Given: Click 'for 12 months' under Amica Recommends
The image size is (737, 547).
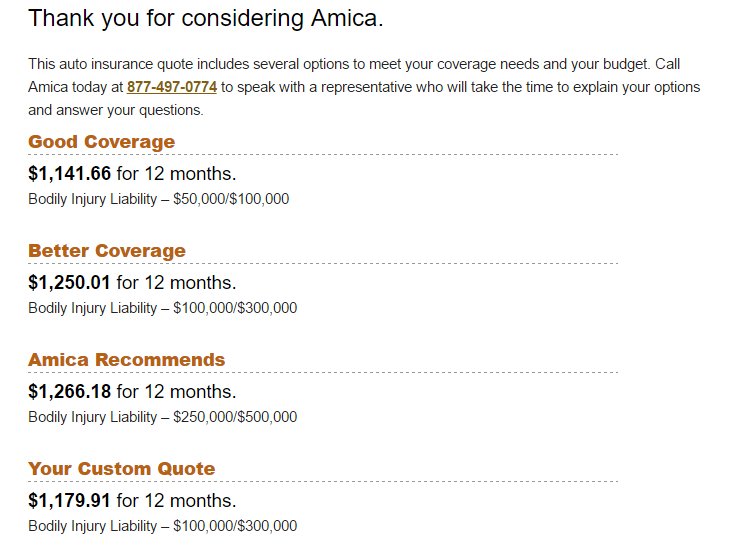Looking at the screenshot, I should [x=176, y=391].
